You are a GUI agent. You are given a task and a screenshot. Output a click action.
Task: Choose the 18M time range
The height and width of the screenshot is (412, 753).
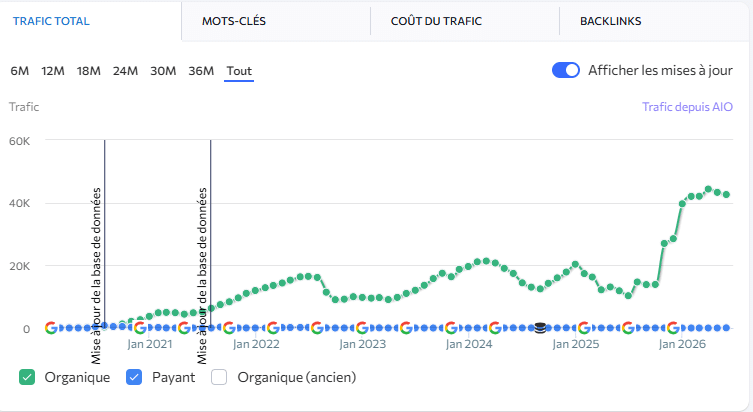89,71
